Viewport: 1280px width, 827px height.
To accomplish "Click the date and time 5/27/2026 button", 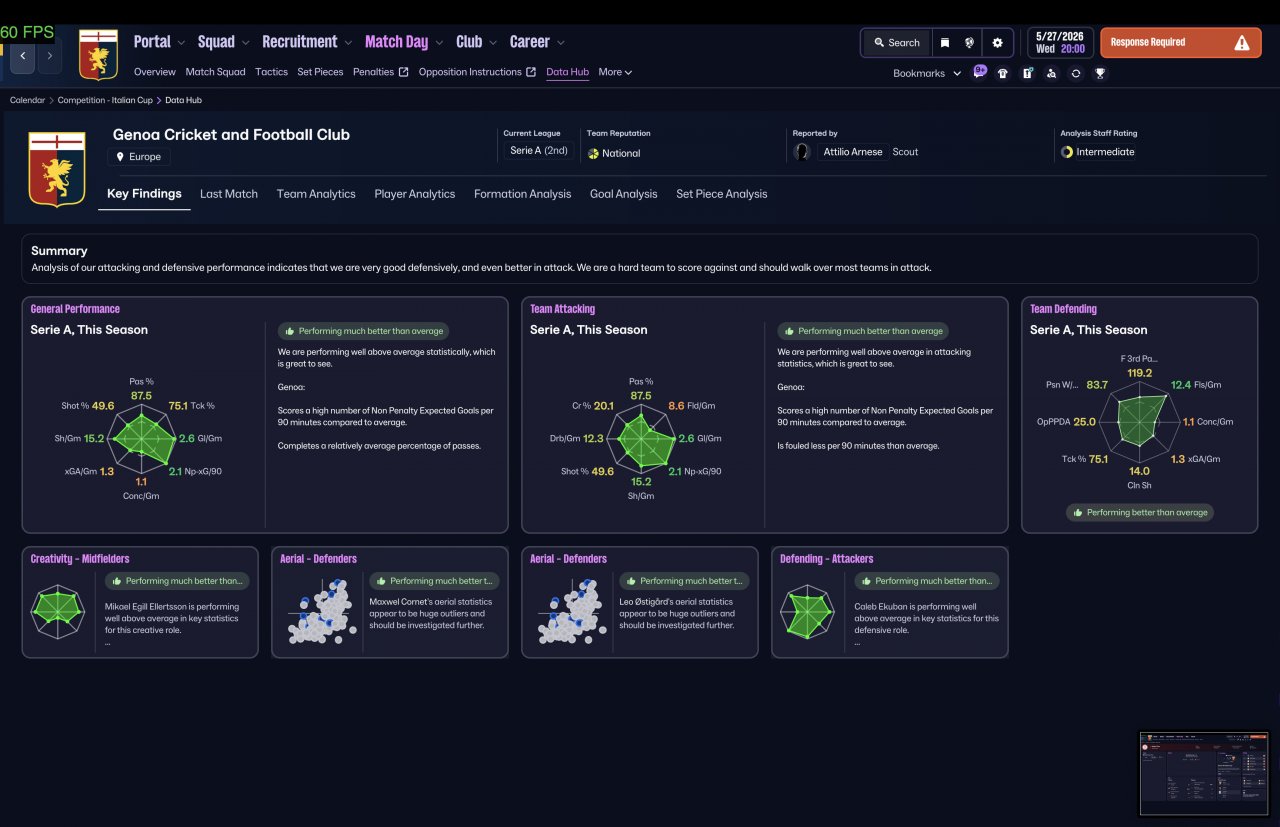I will (x=1059, y=42).
